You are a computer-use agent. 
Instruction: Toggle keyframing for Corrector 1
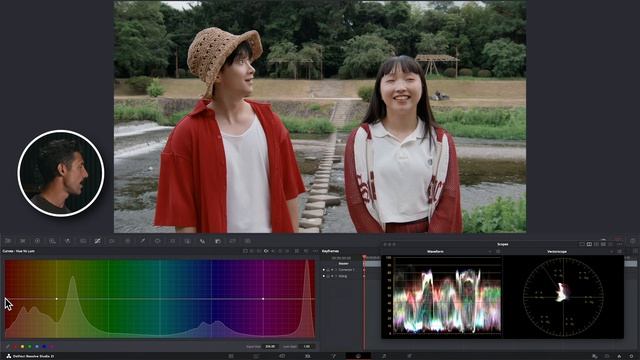coord(332,270)
